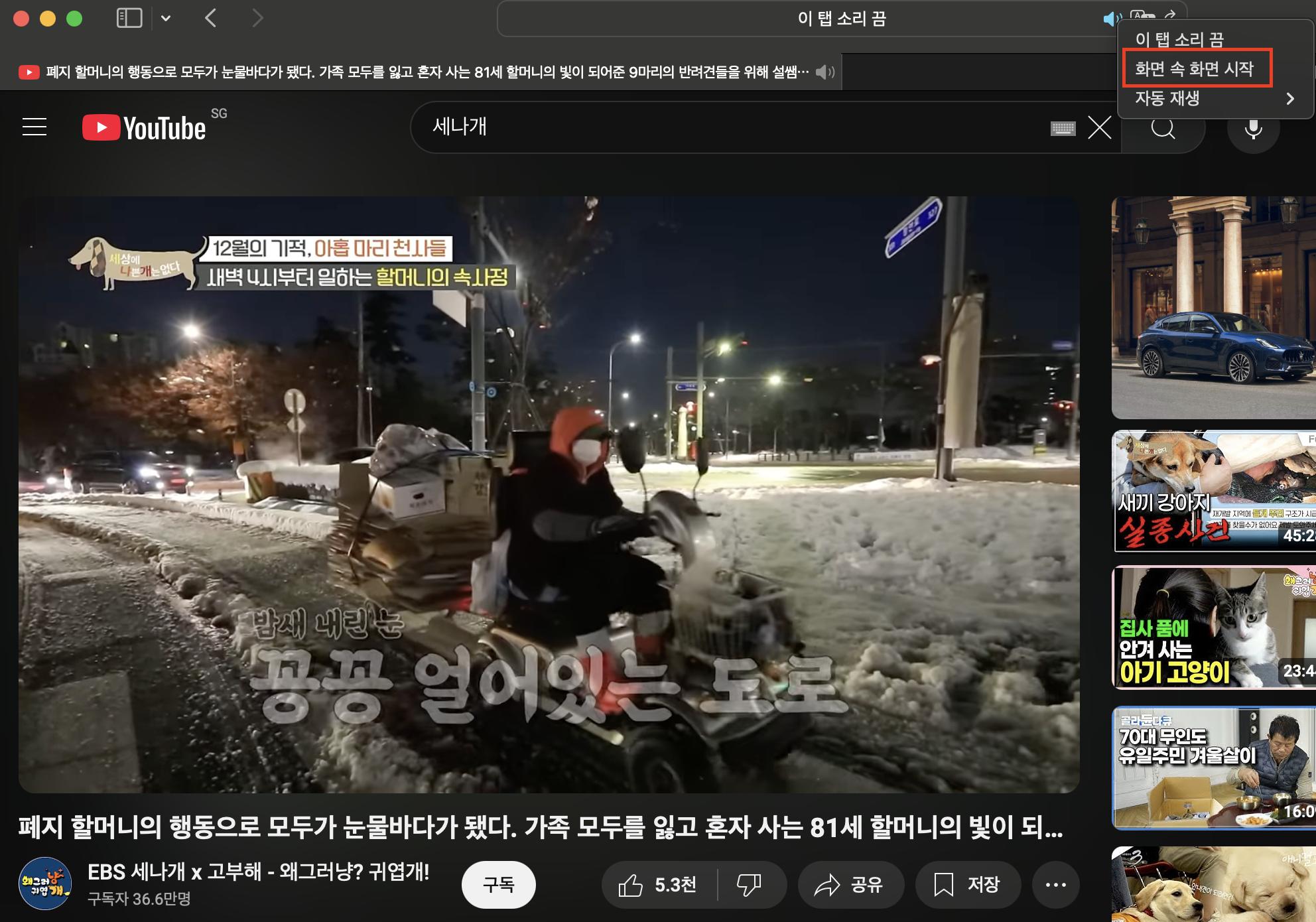Open more actions with the three dots button
Viewport: 1316px width, 922px height.
click(x=1055, y=884)
